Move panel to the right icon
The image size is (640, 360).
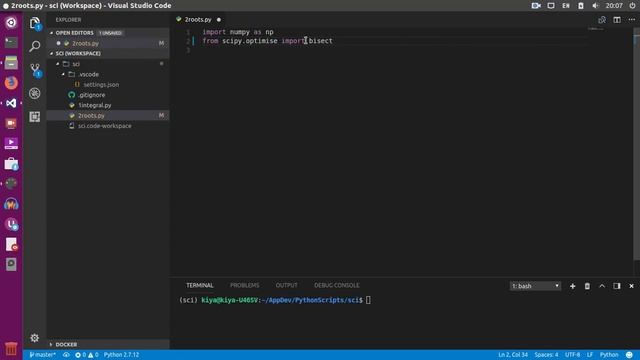click(x=616, y=286)
